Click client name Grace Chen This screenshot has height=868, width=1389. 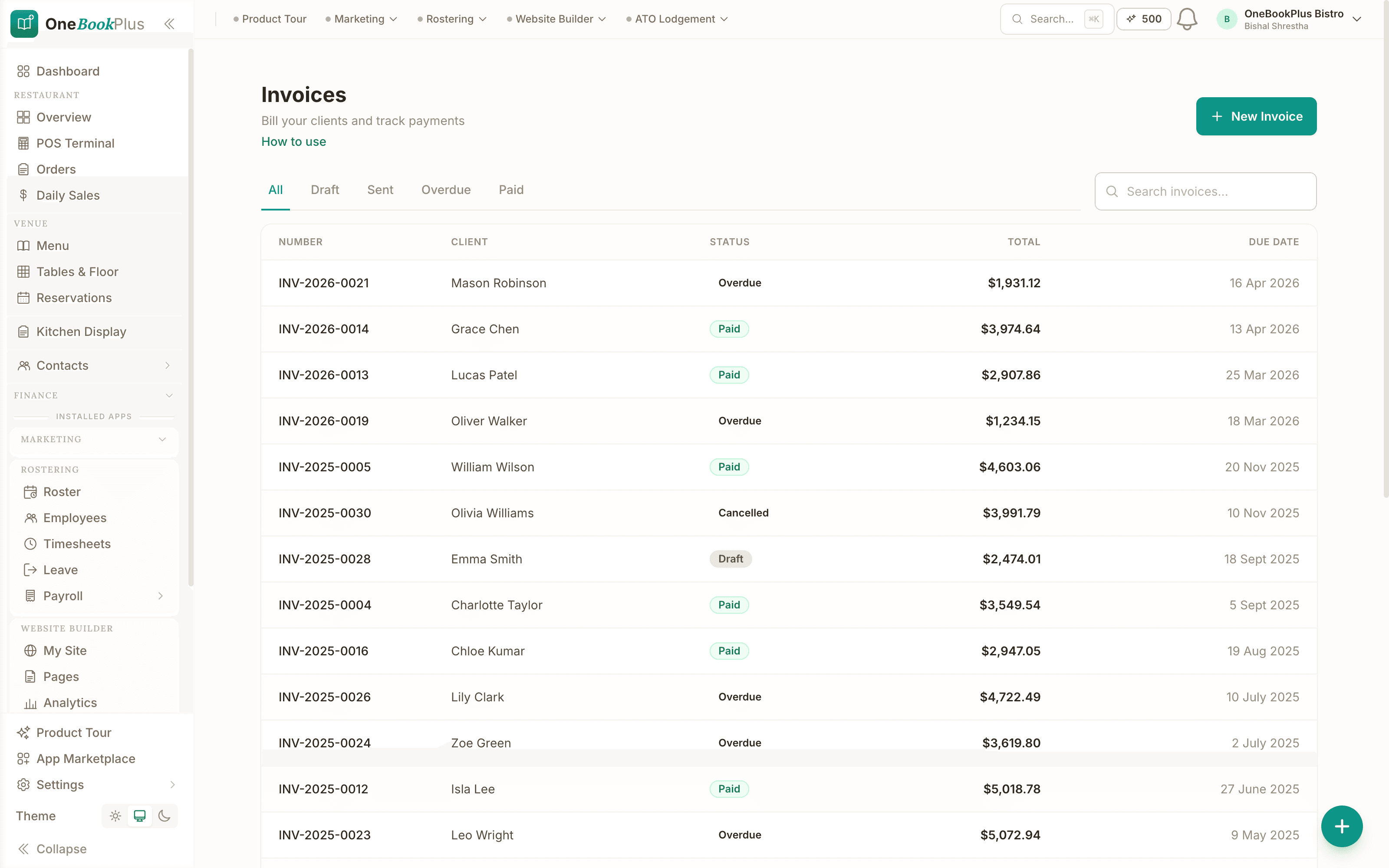485,329
